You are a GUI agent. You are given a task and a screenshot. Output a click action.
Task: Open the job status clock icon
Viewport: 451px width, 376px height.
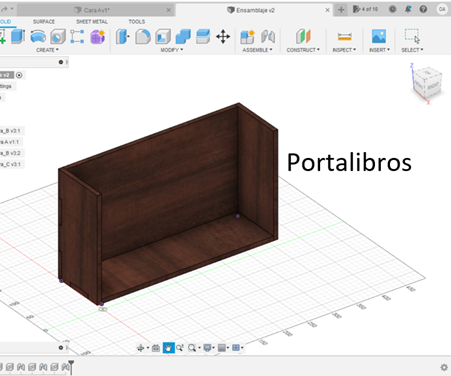tap(393, 9)
